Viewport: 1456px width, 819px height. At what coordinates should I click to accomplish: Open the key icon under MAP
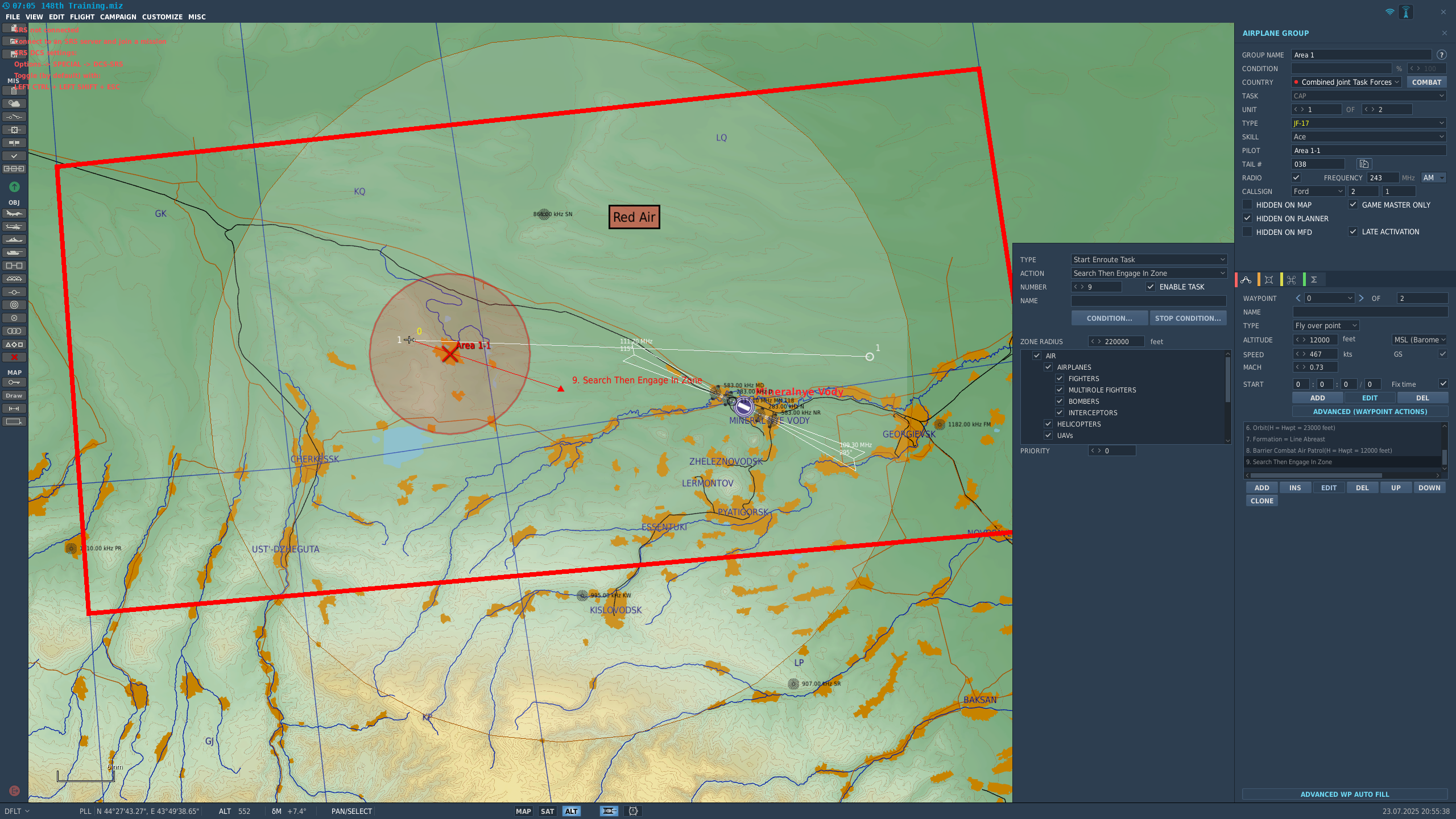pyautogui.click(x=14, y=382)
